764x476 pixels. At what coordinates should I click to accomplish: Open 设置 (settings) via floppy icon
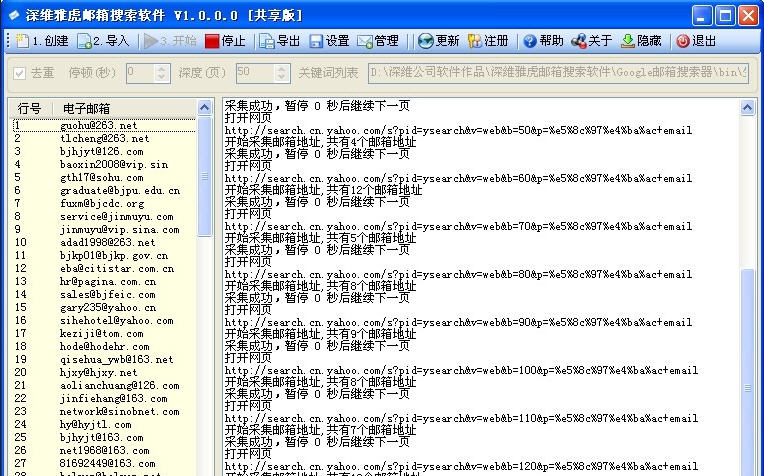tap(316, 41)
